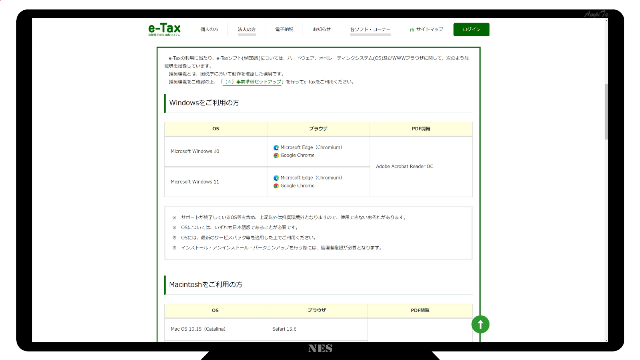
Task: Click the Chrome icon in the Windows 10 row
Action: coord(276,156)
